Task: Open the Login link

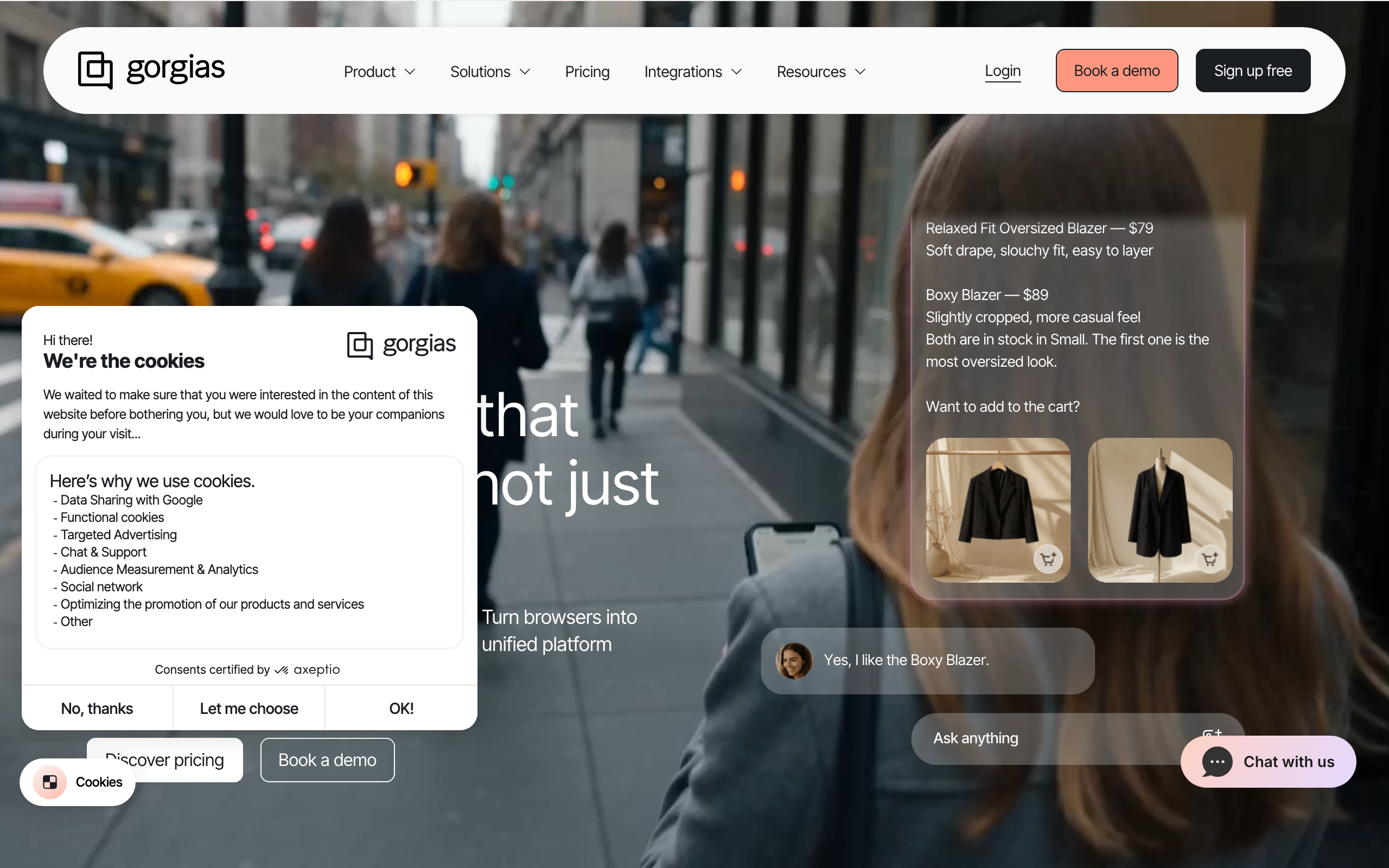Action: [1003, 71]
